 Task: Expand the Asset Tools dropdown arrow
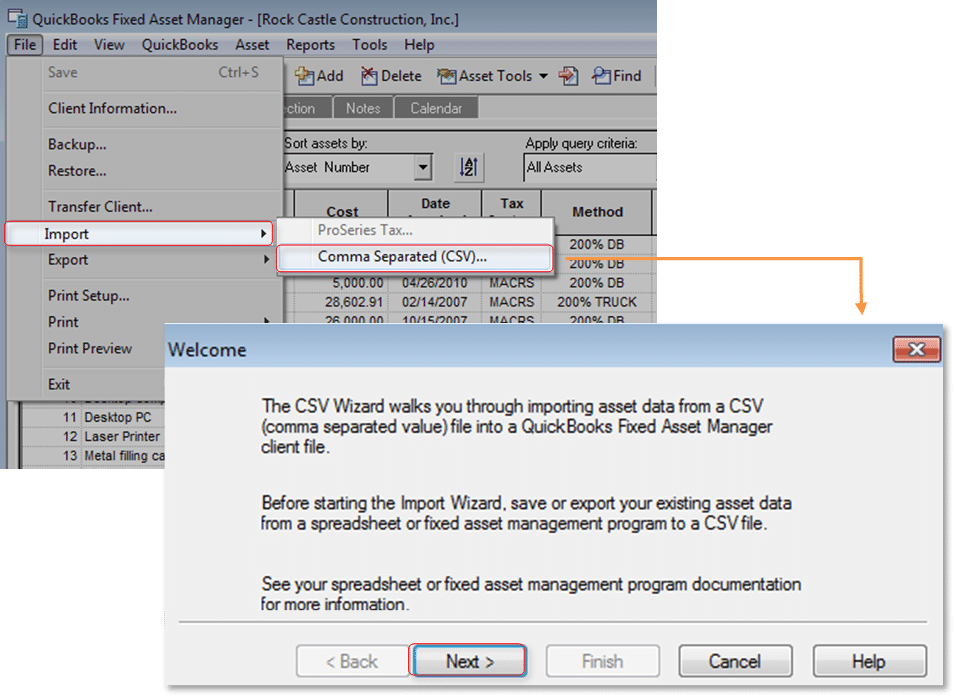point(543,76)
